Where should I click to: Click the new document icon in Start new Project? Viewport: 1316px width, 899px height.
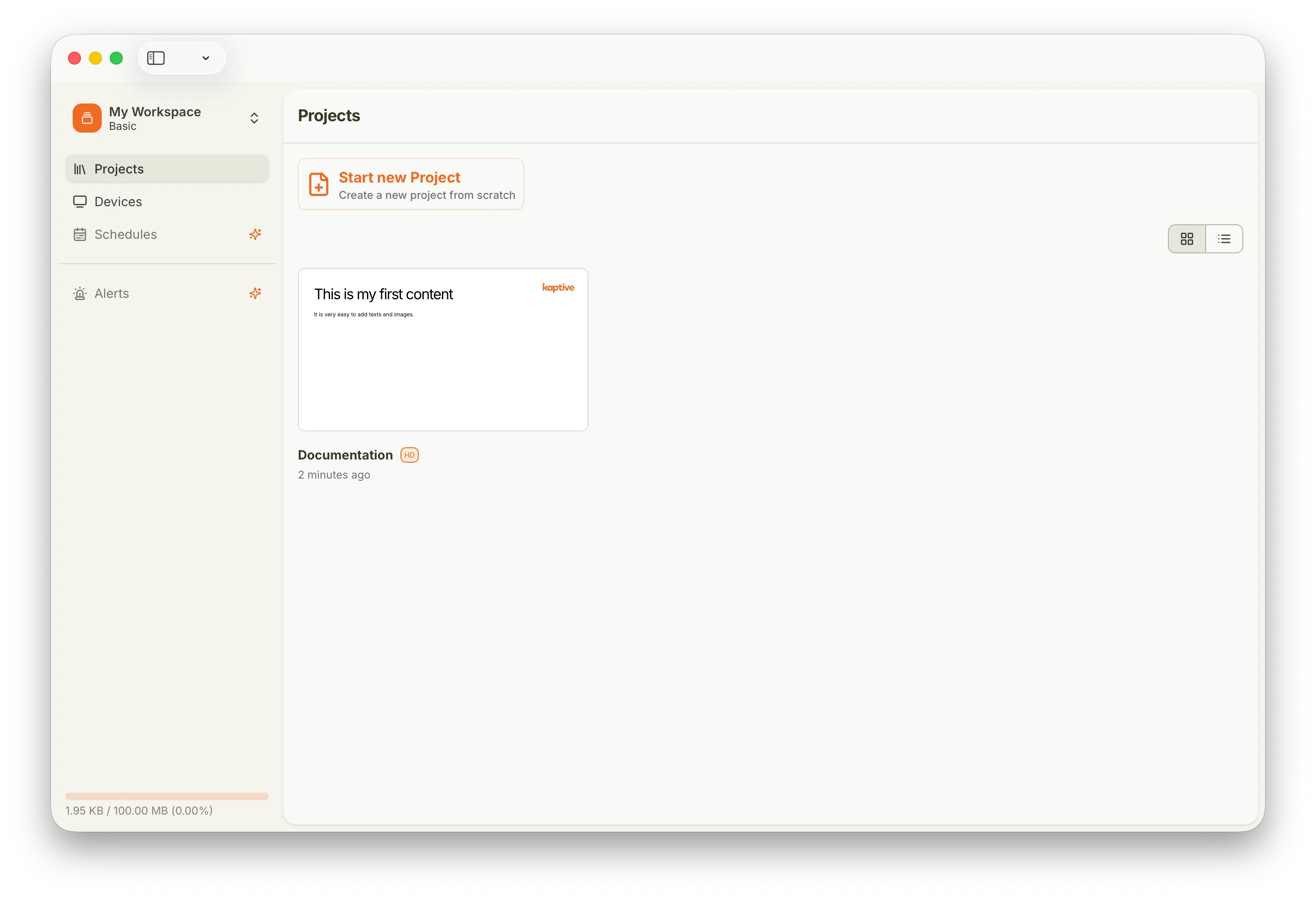(x=319, y=184)
